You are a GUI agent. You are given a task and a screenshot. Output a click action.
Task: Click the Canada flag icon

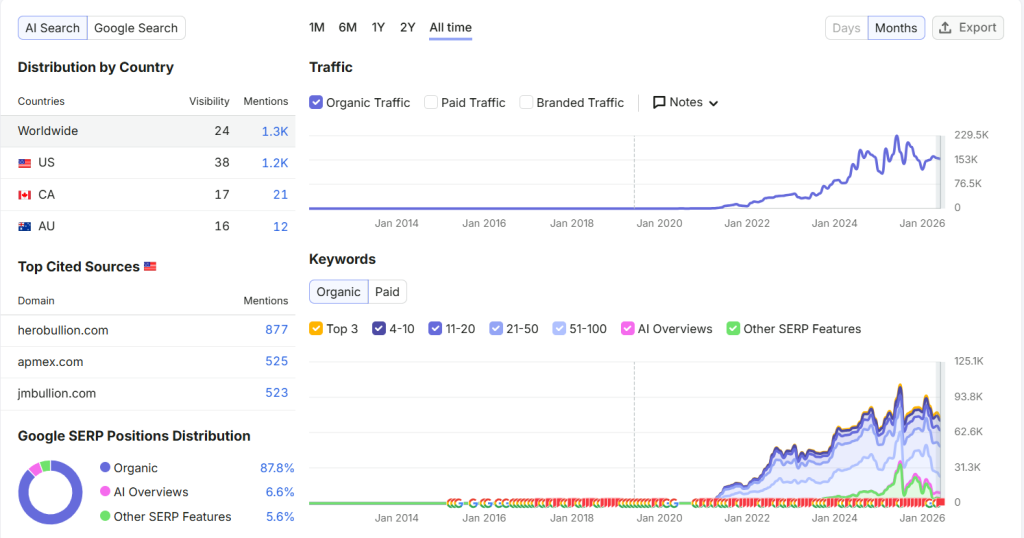25,195
